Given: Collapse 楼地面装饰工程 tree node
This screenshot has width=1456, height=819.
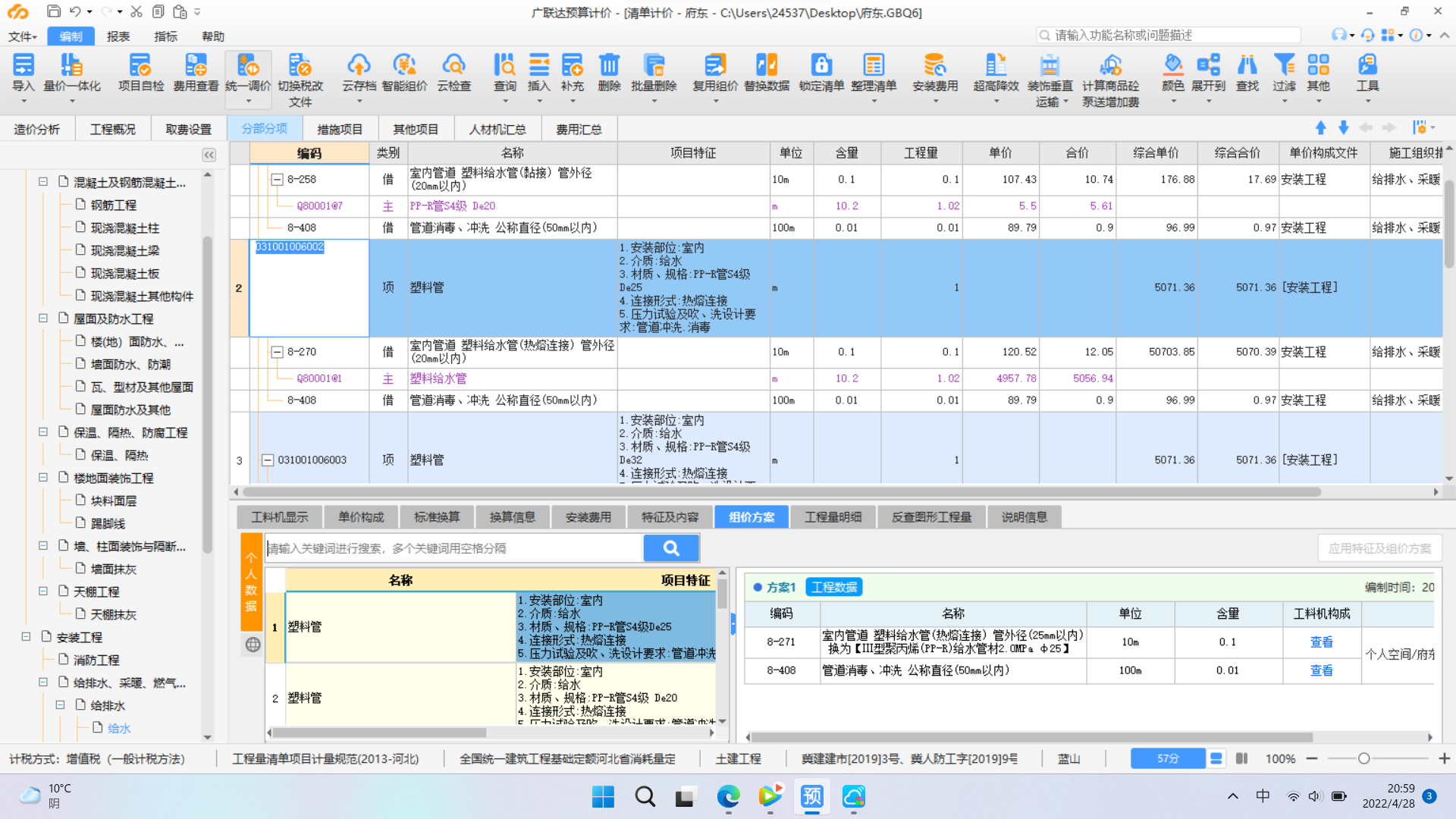Looking at the screenshot, I should (43, 478).
